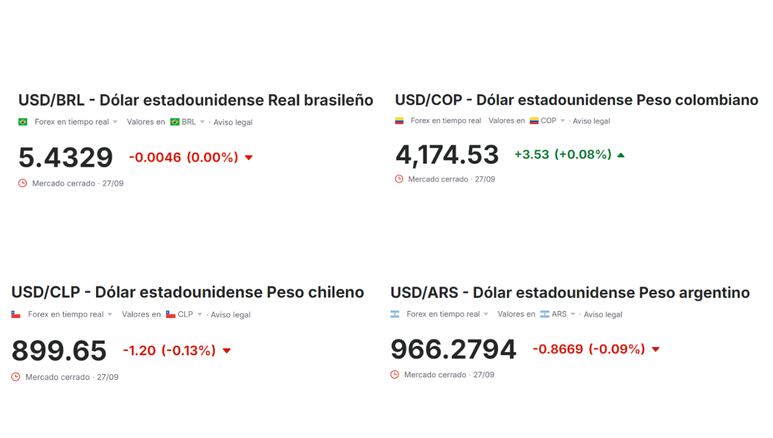Click the red down arrow next to USD/BRL change
Viewport: 773px width, 438px height.
pos(249,158)
